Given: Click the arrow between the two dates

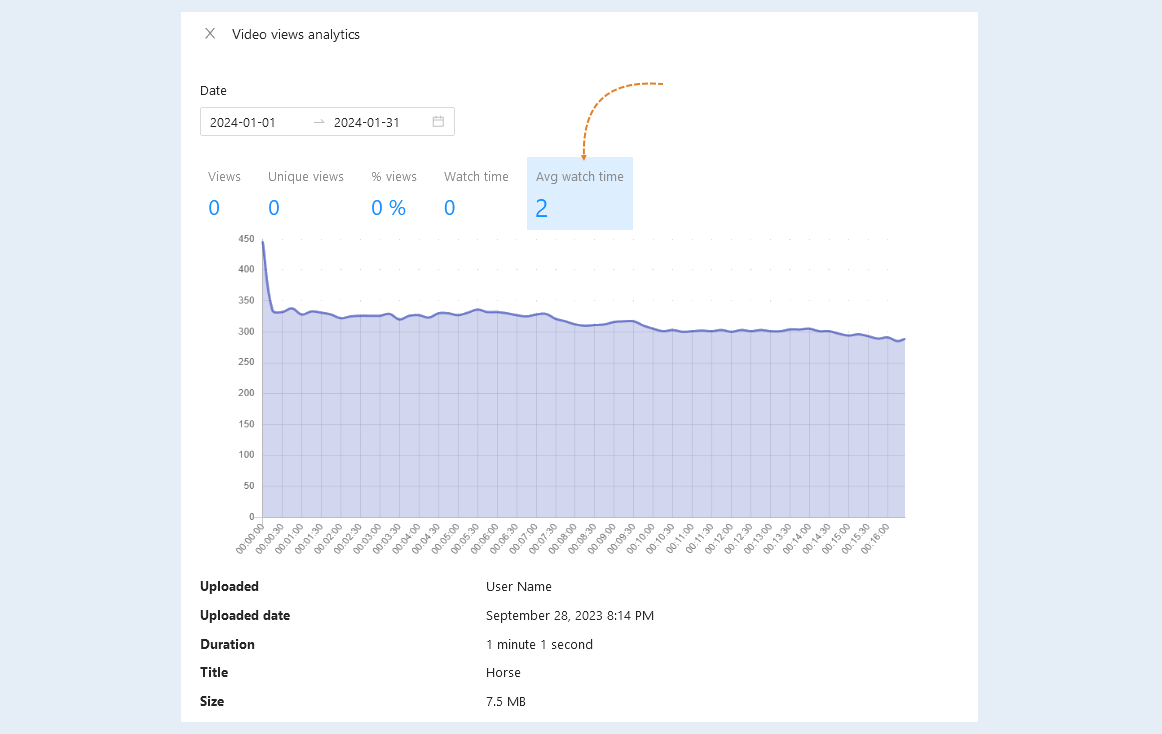Looking at the screenshot, I should click(319, 122).
